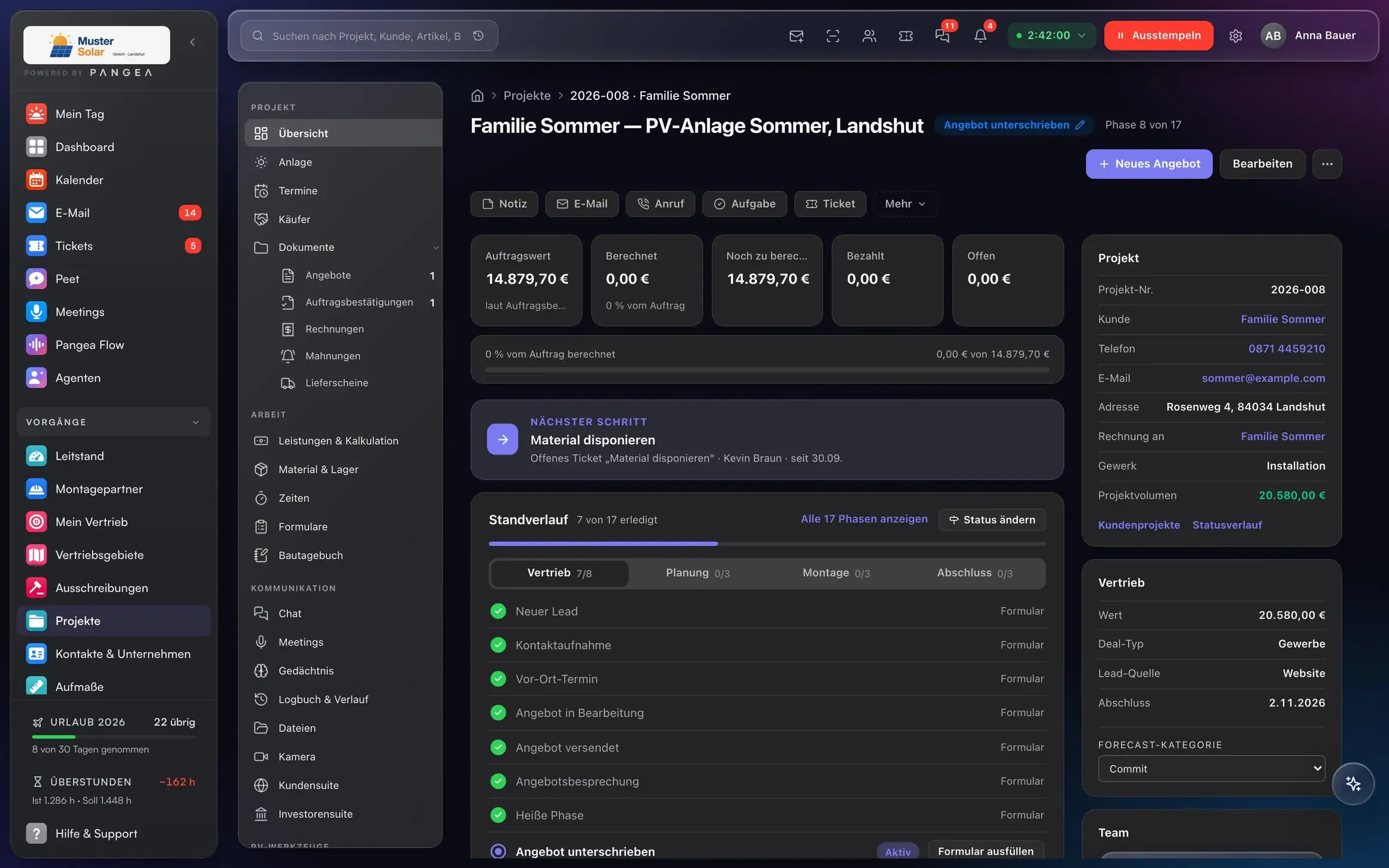Switch to the Abschluss 0/3 tab

click(975, 573)
